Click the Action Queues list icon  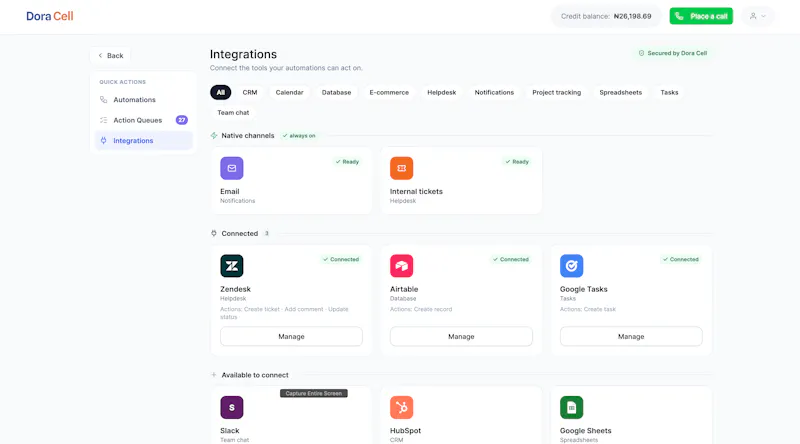pos(104,120)
